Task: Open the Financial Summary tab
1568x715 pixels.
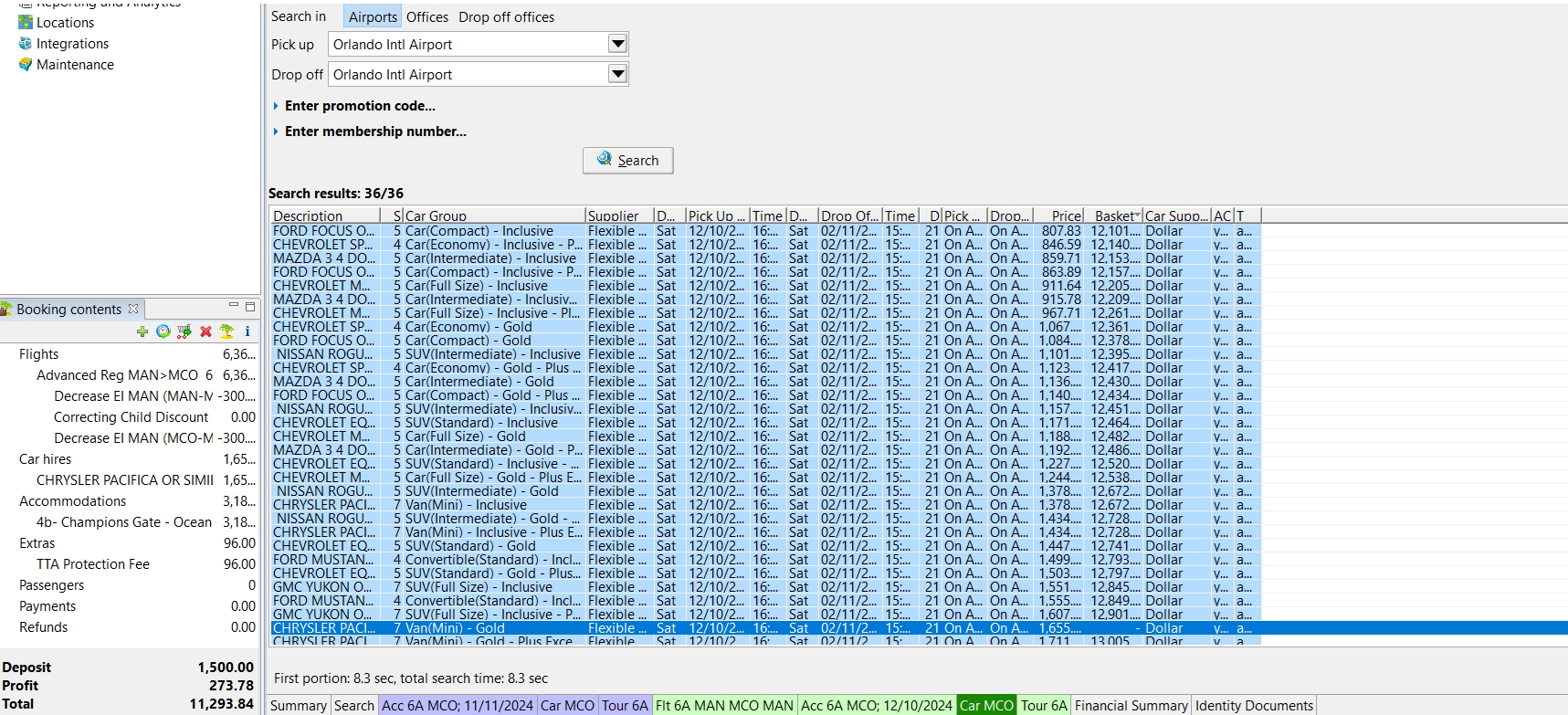Action: click(1131, 705)
